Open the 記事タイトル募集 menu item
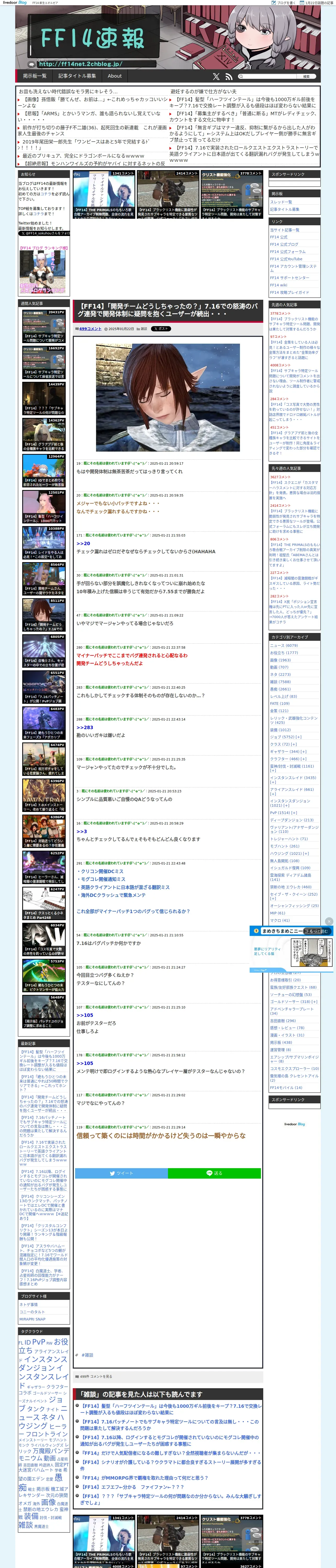This screenshot has width=336, height=1568. point(77,76)
